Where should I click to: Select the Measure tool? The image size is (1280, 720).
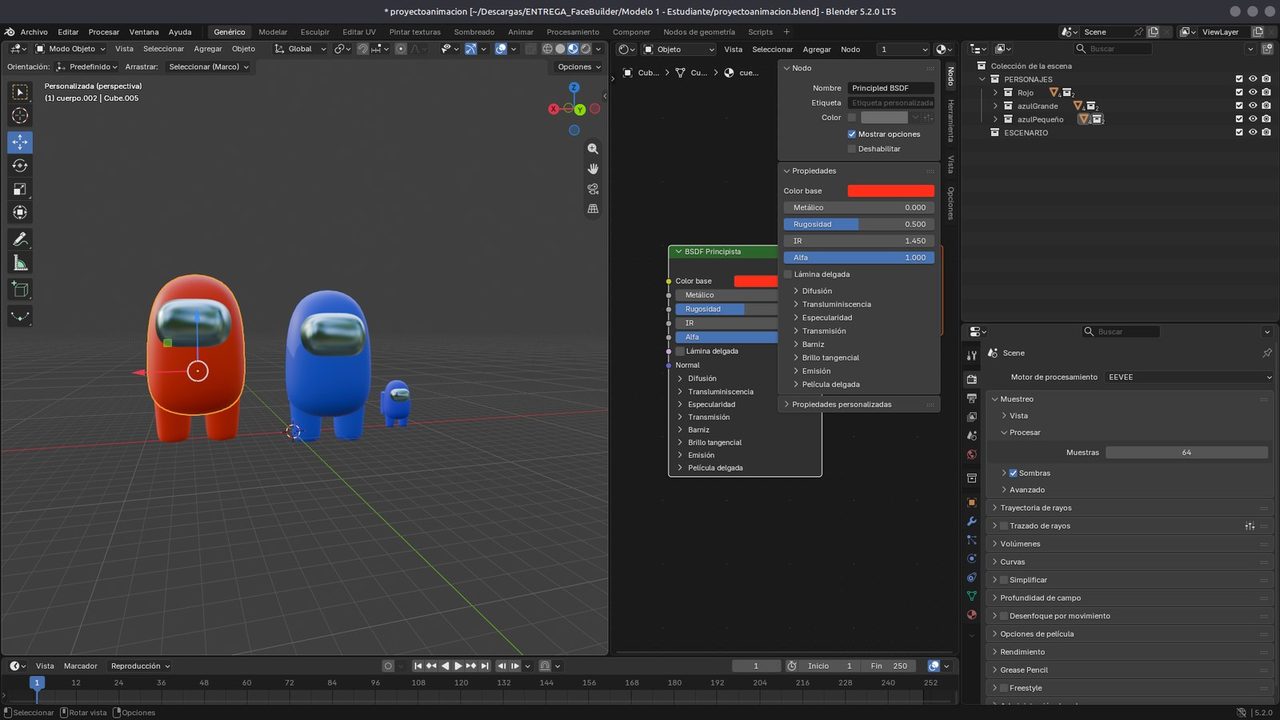click(20, 263)
